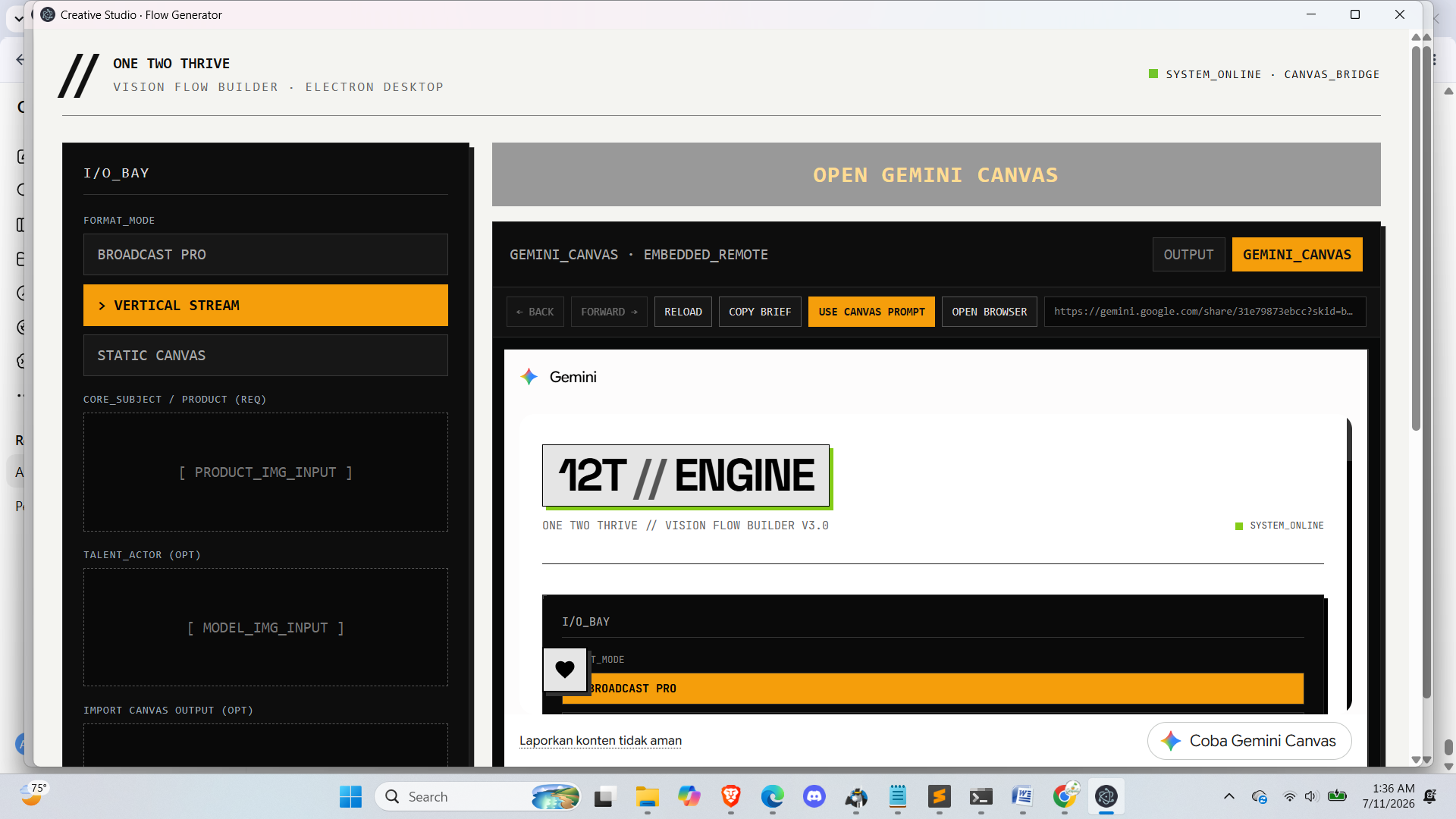Click the PRODUCT_IMG_INPUT drop zone
The width and height of the screenshot is (1456, 819).
[x=265, y=472]
